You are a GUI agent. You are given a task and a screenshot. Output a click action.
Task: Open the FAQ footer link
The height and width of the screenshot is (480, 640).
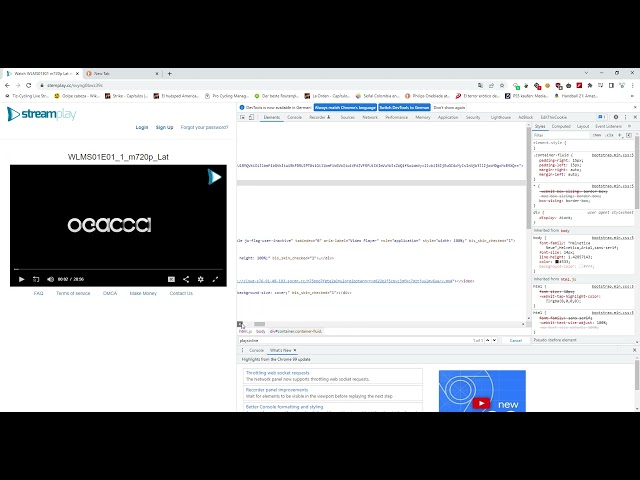[x=38, y=293]
